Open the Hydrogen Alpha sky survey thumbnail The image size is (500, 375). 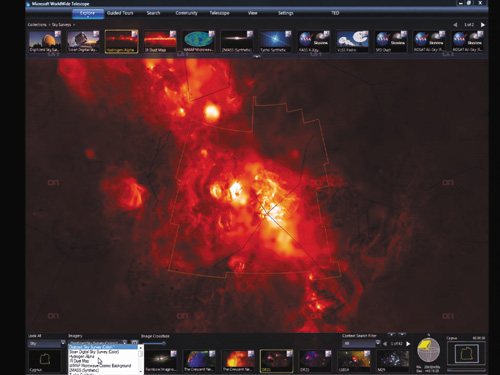121,41
